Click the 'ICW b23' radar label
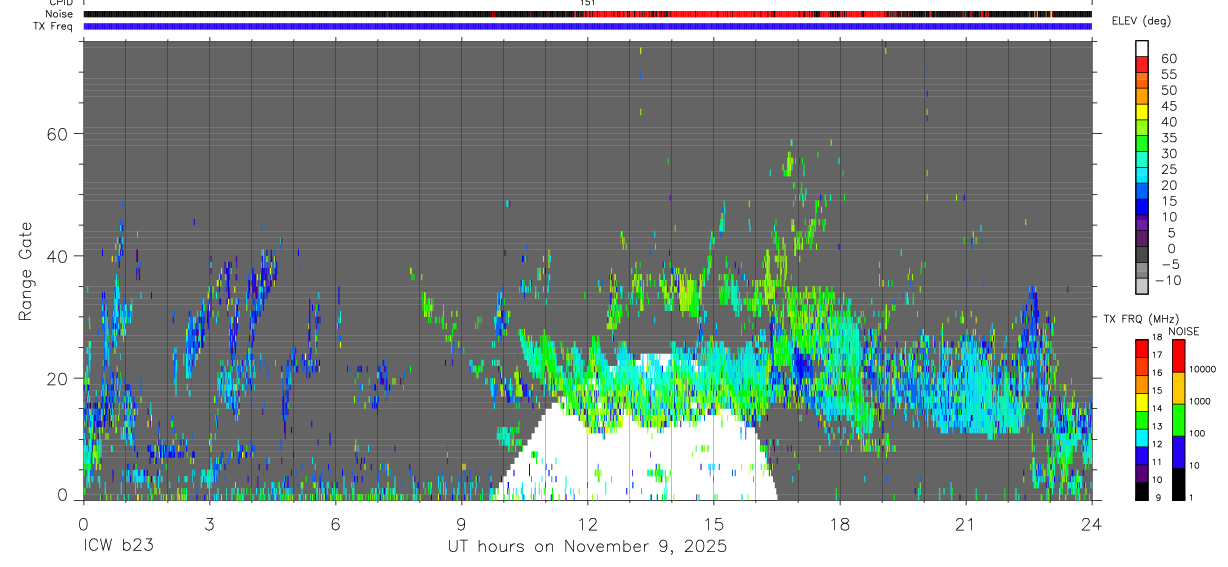 click(x=118, y=547)
